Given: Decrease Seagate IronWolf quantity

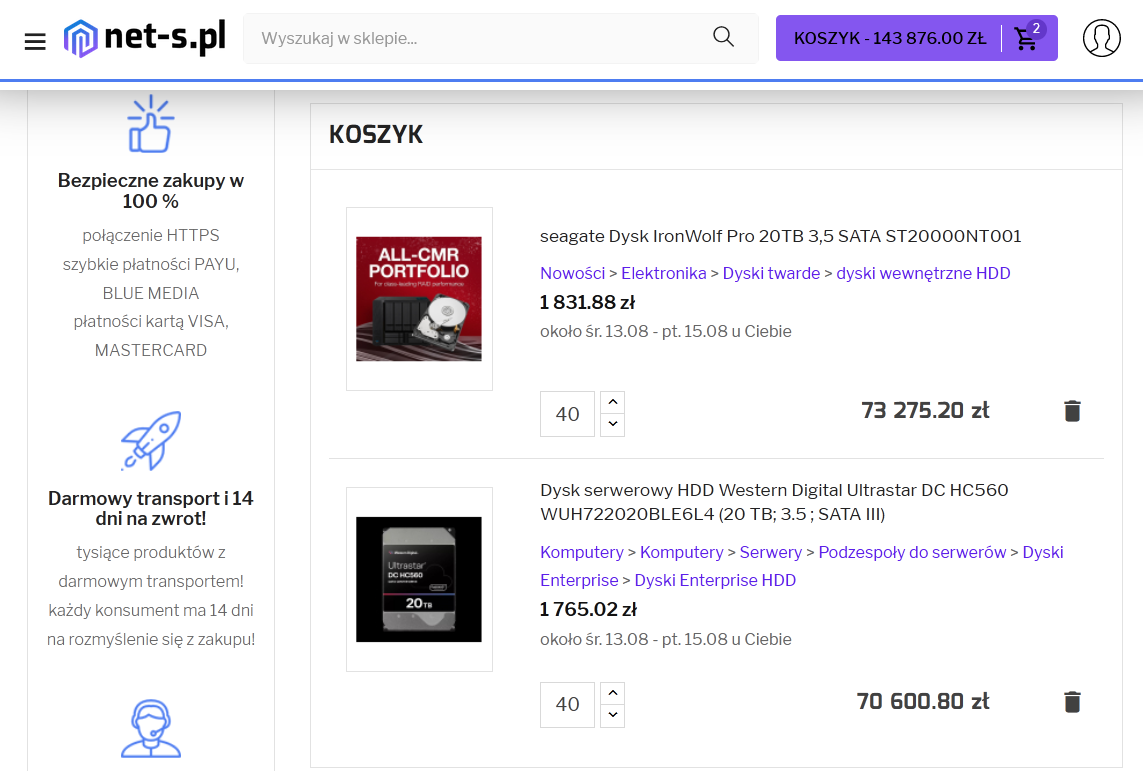Looking at the screenshot, I should (x=612, y=425).
